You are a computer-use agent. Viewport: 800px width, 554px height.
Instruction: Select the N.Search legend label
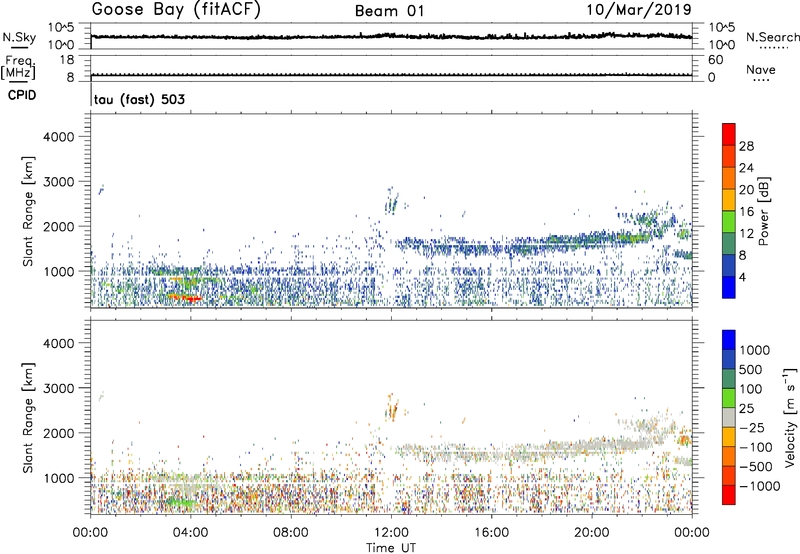(x=772, y=37)
